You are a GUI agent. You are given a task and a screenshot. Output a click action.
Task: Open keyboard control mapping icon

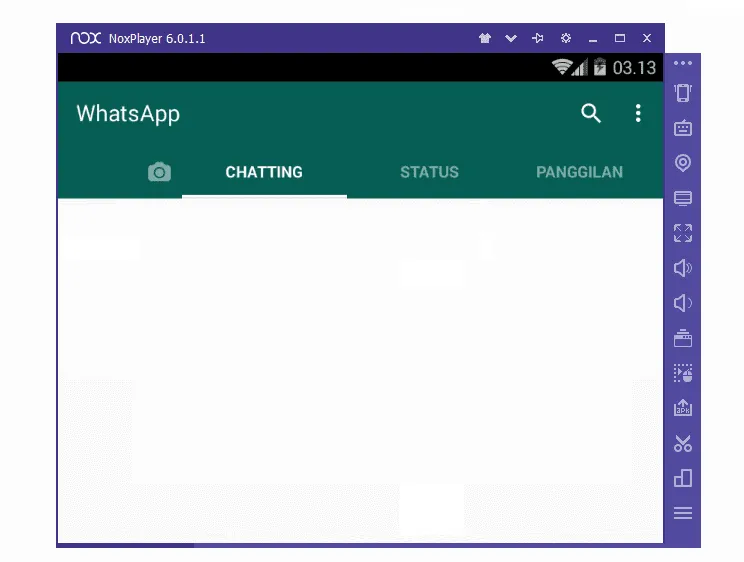pyautogui.click(x=683, y=128)
